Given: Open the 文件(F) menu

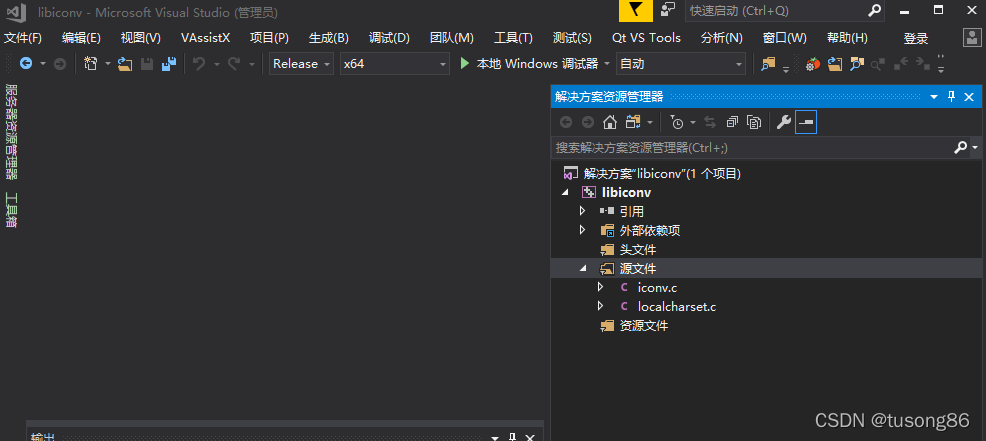Looking at the screenshot, I should pyautogui.click(x=23, y=38).
